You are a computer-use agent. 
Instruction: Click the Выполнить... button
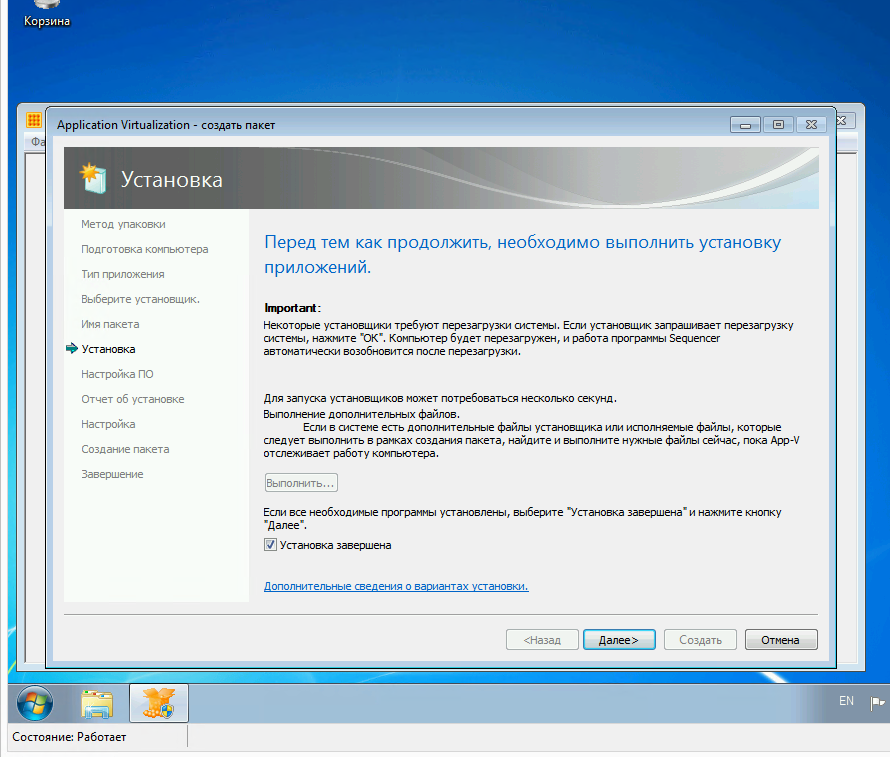click(300, 483)
